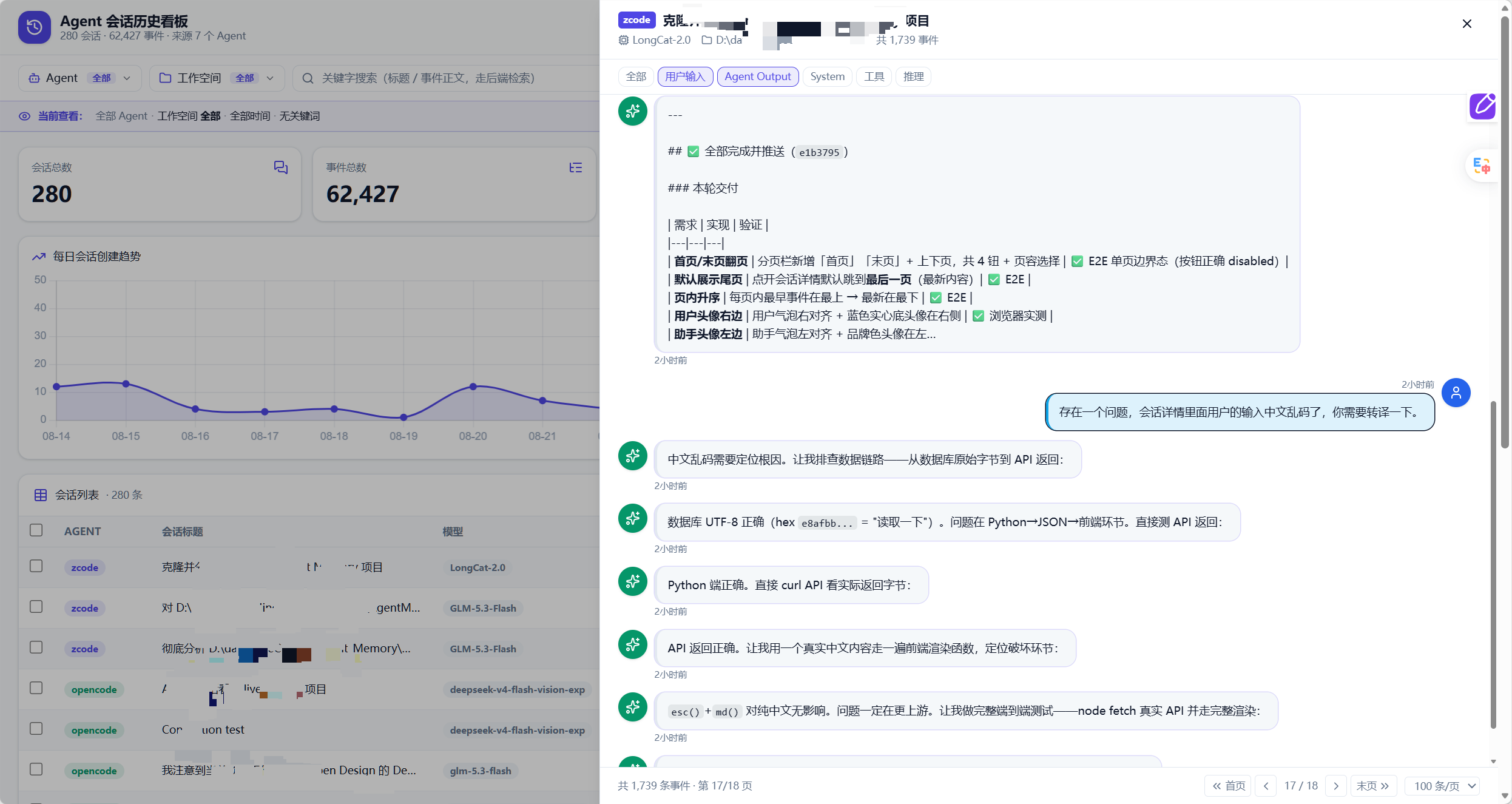Click the GLM-5.3-Flash tag in '彻底分析' row
The image size is (1512, 804).
[x=483, y=649]
